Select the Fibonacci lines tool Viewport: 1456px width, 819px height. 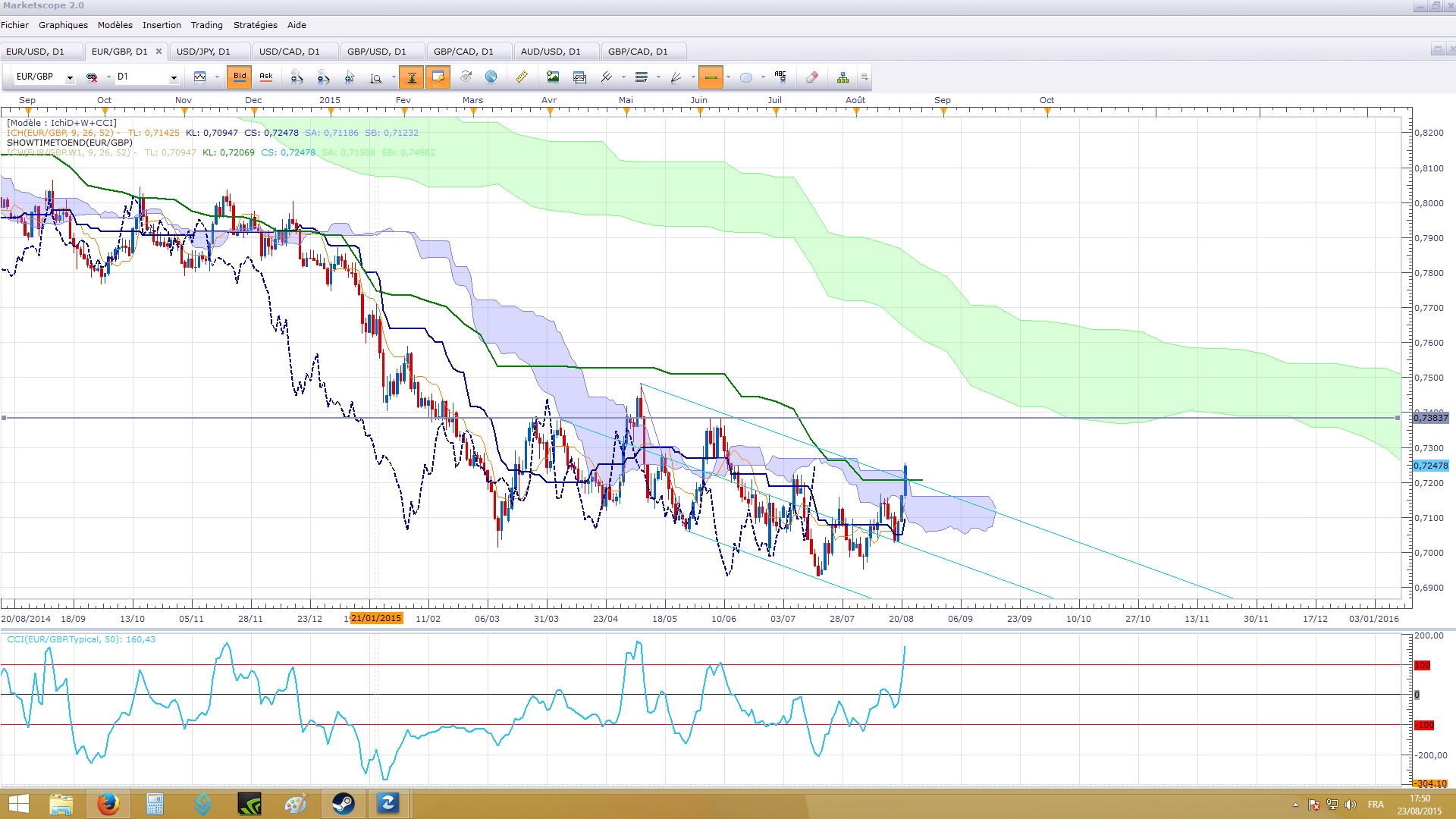642,77
